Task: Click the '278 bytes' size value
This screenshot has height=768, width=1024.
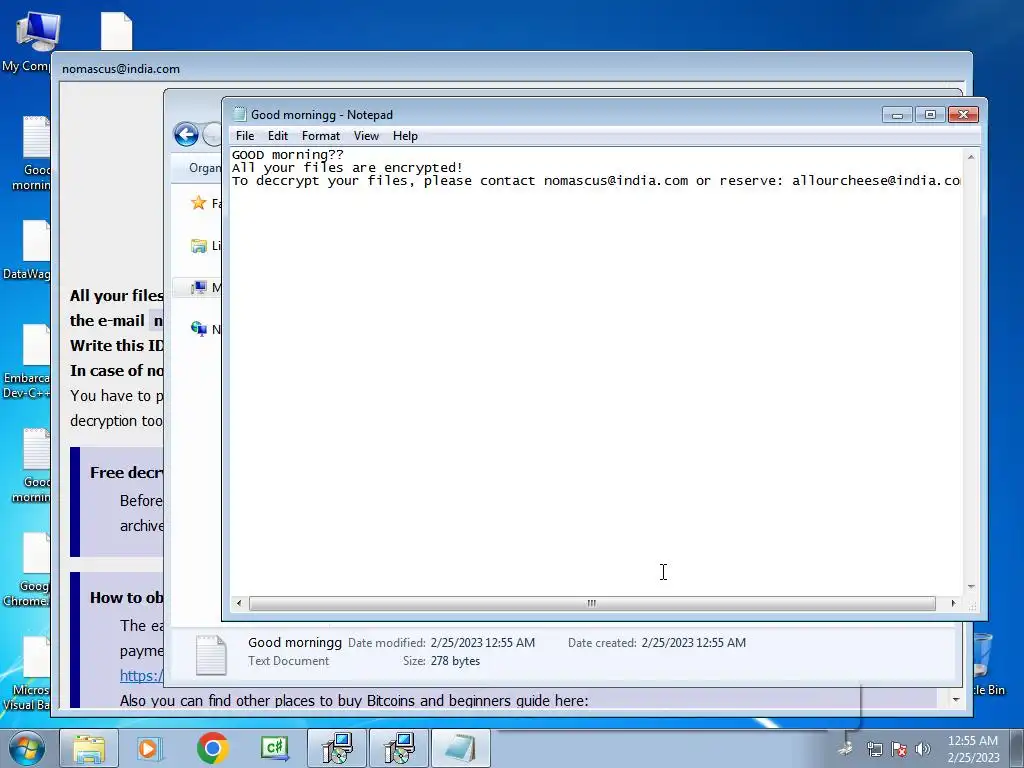Action: (455, 661)
